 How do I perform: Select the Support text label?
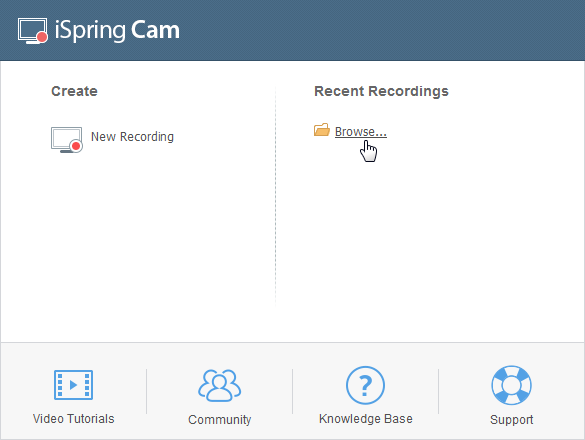click(x=512, y=419)
